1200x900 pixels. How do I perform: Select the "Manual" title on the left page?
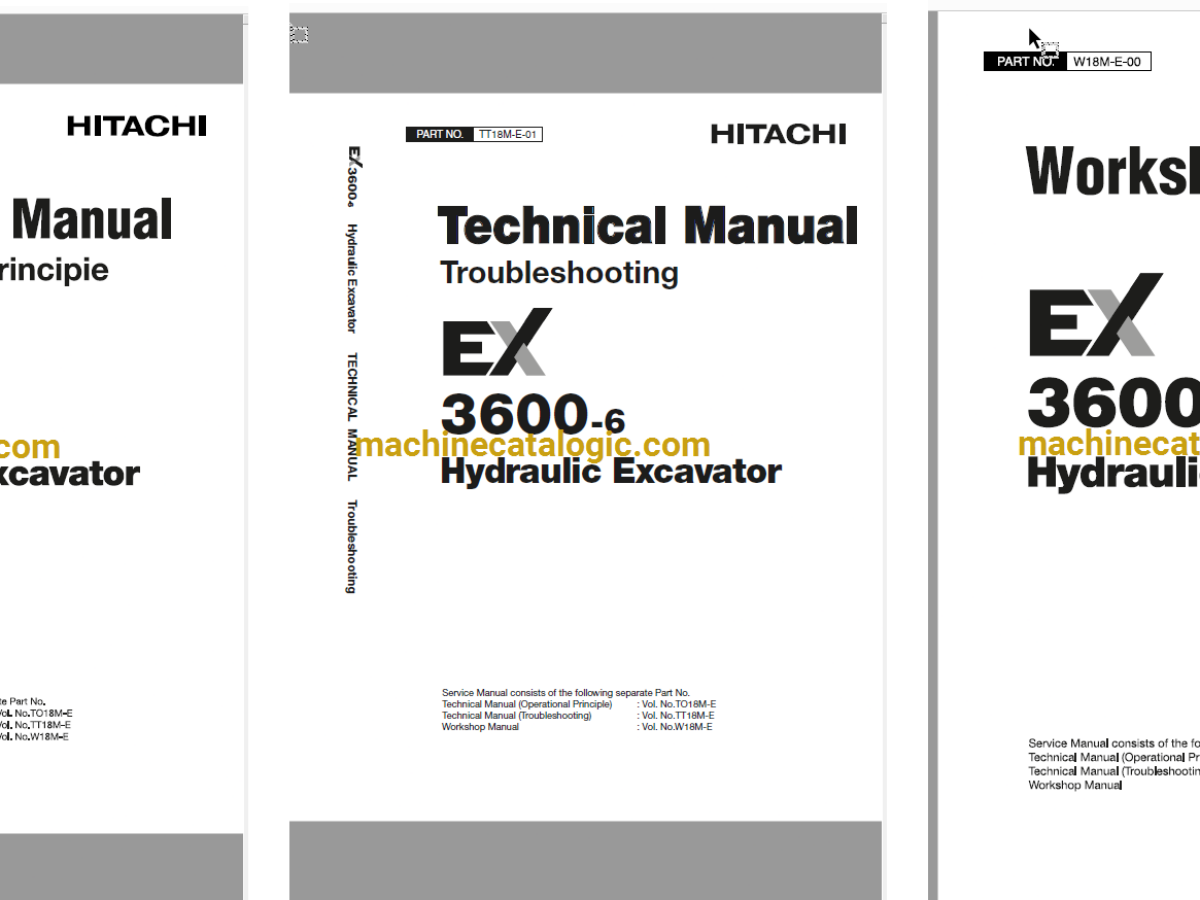coord(92,220)
